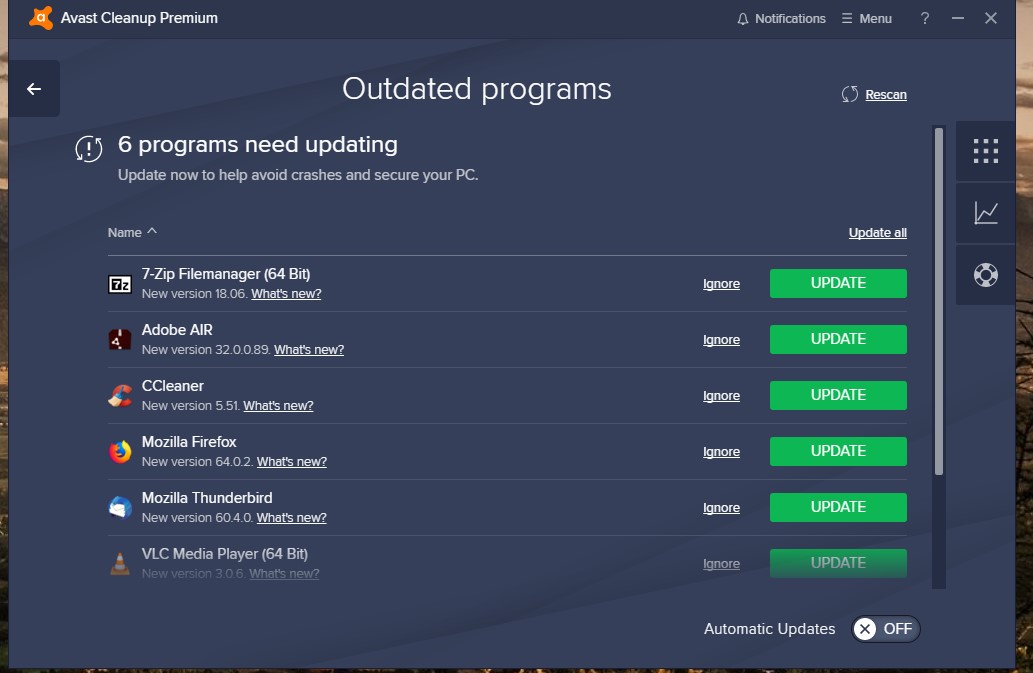Screen dimensions: 1033x673
Task: Ignore the 7-Zip Filemanager update
Action: (x=721, y=284)
